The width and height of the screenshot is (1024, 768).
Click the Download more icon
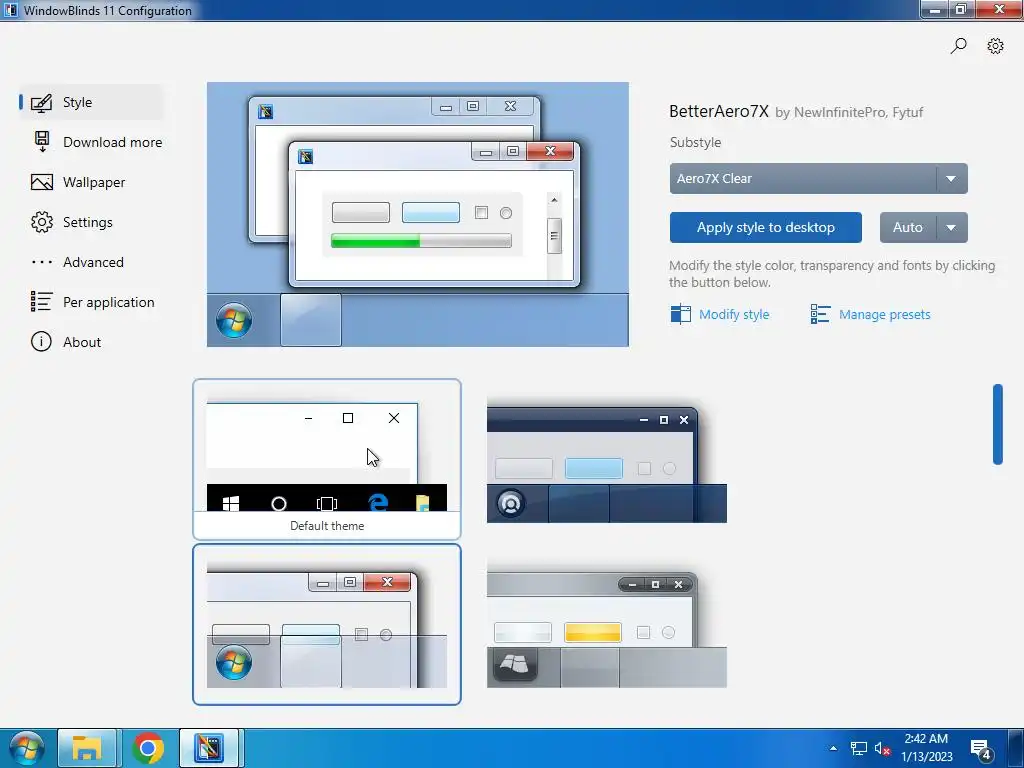coord(42,142)
